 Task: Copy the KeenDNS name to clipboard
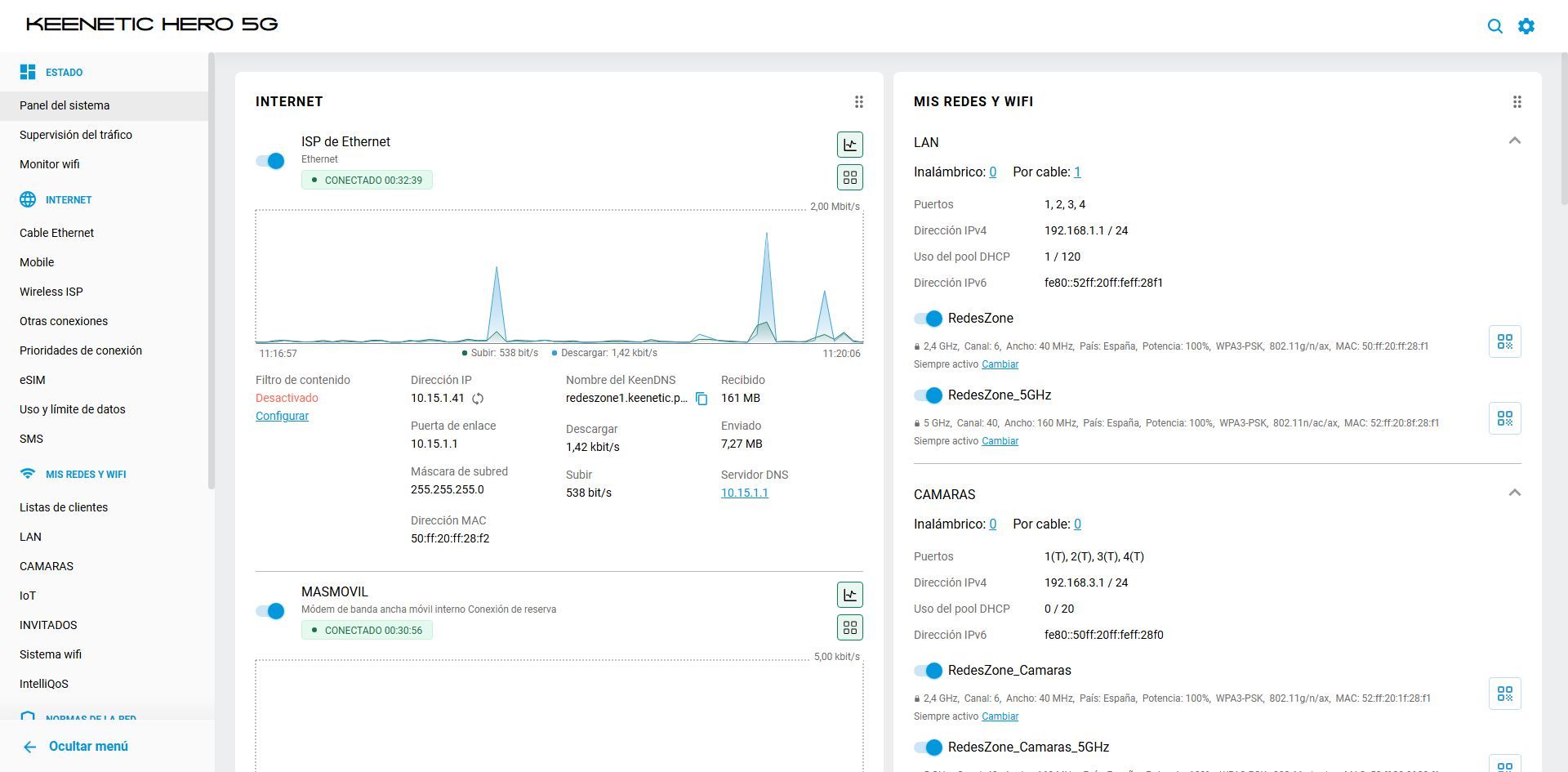701,399
